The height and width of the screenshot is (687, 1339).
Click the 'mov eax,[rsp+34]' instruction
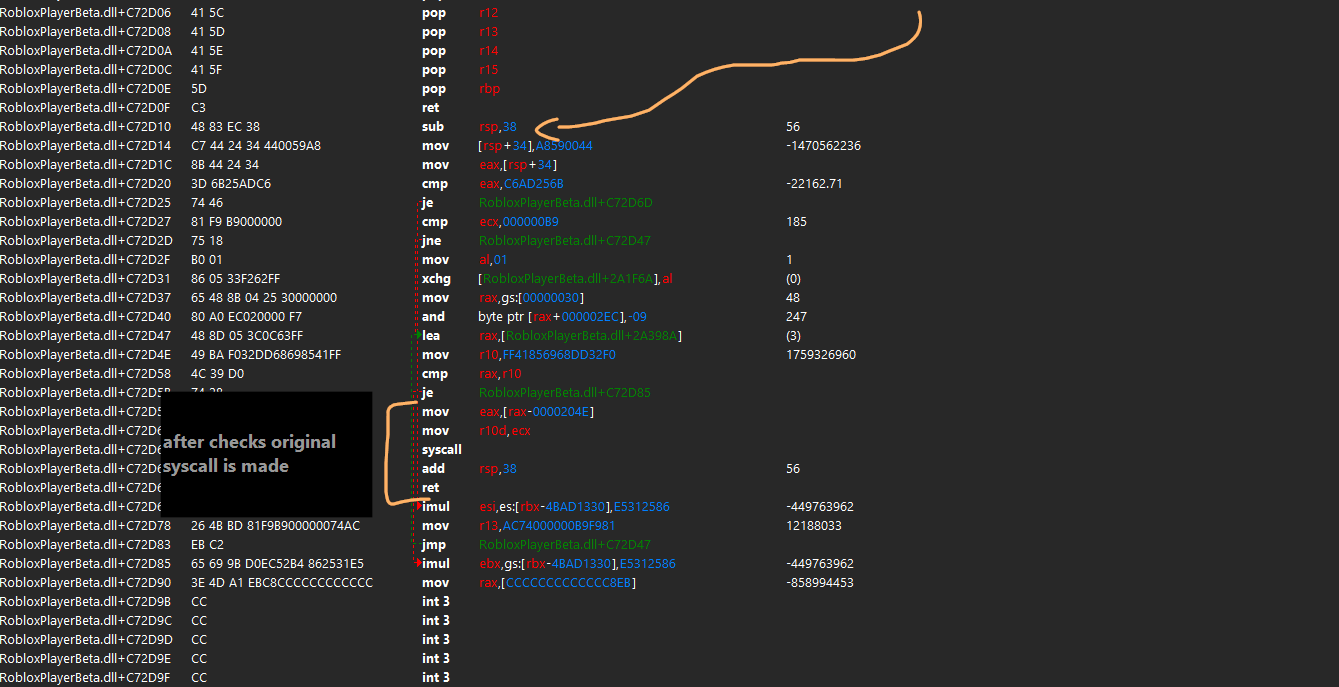(489, 165)
